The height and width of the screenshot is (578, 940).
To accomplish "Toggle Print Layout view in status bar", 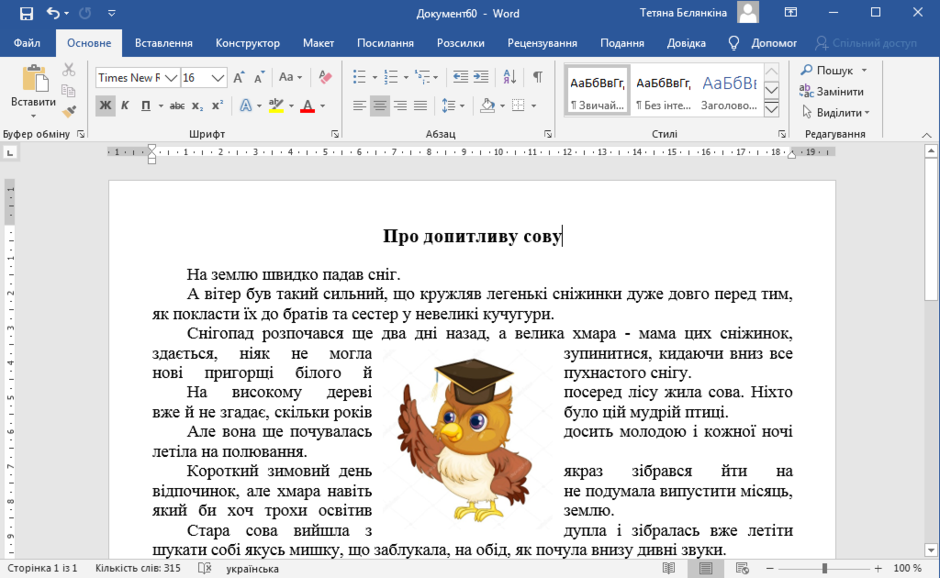I will pyautogui.click(x=706, y=568).
